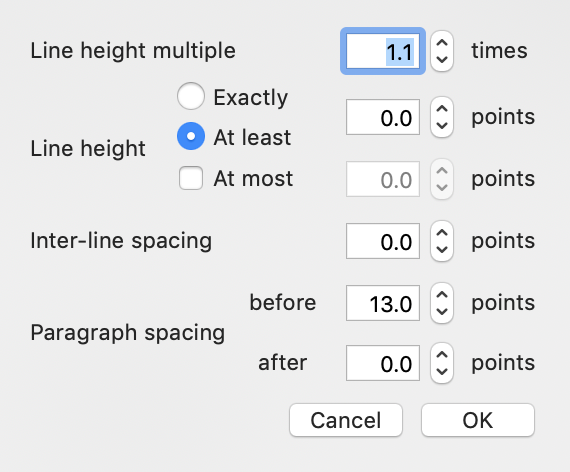Image resolution: width=570 pixels, height=472 pixels.
Task: Increase inter-line spacing using up arrow
Action: pos(442,232)
